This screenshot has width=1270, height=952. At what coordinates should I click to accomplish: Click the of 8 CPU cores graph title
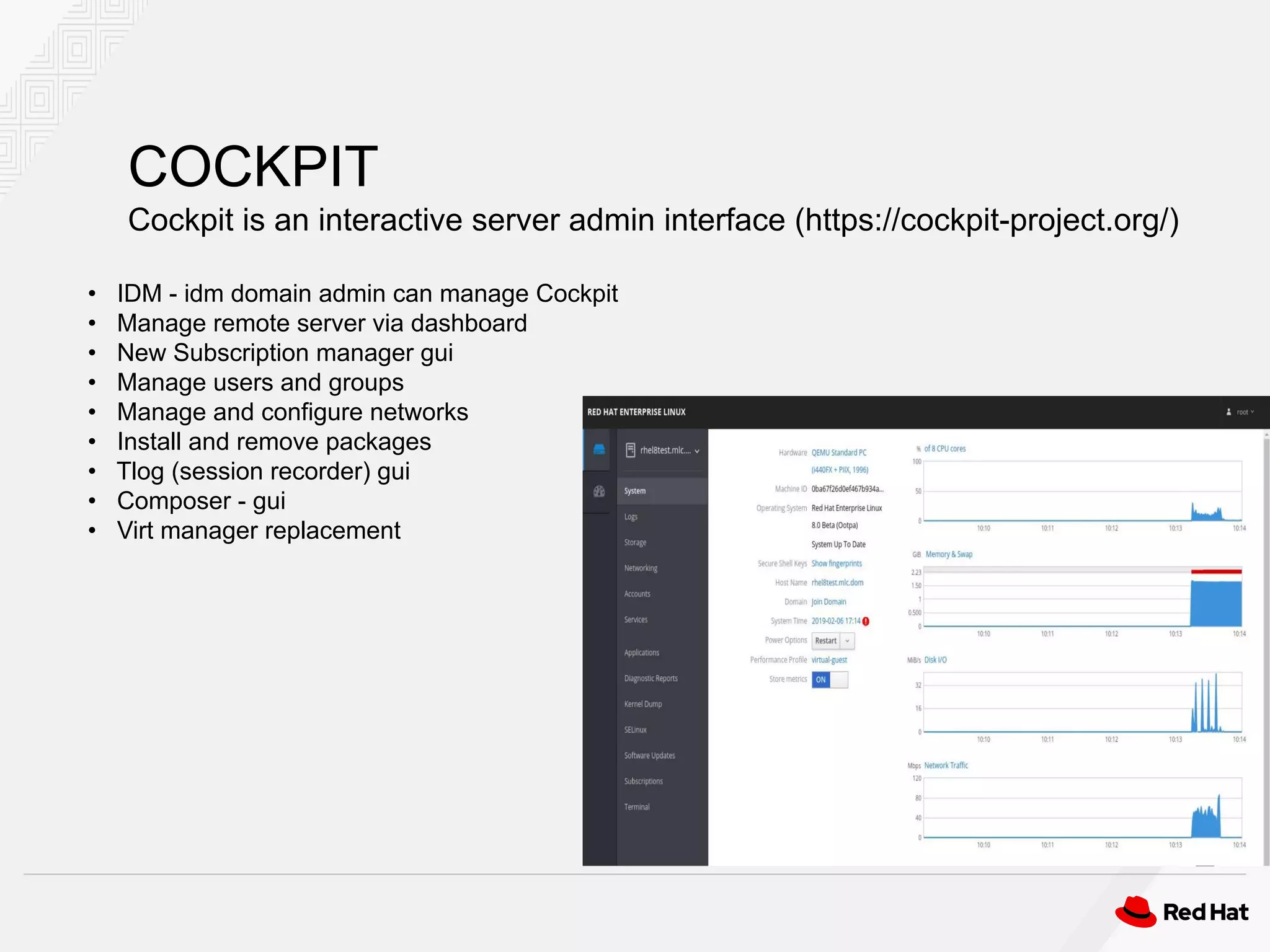pyautogui.click(x=945, y=449)
